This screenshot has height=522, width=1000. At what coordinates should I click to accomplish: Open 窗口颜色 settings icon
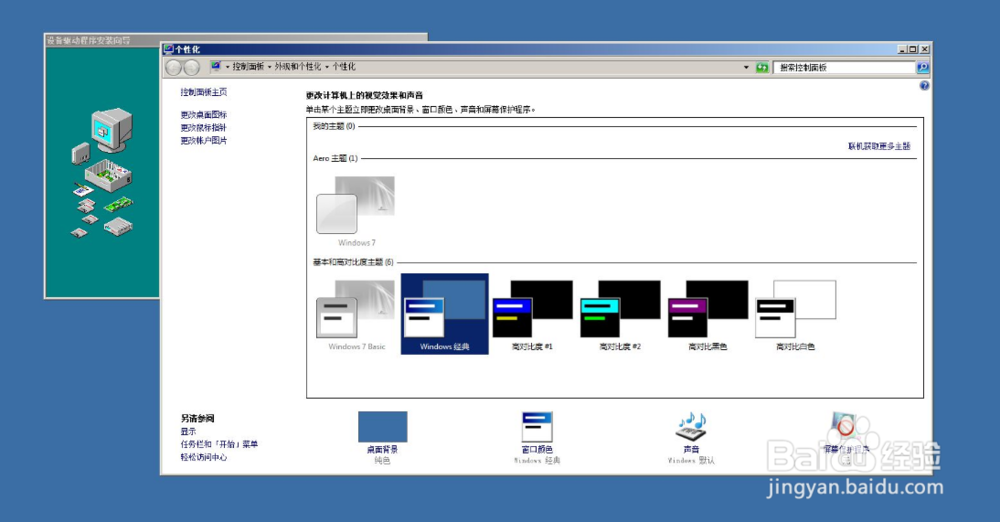[537, 427]
